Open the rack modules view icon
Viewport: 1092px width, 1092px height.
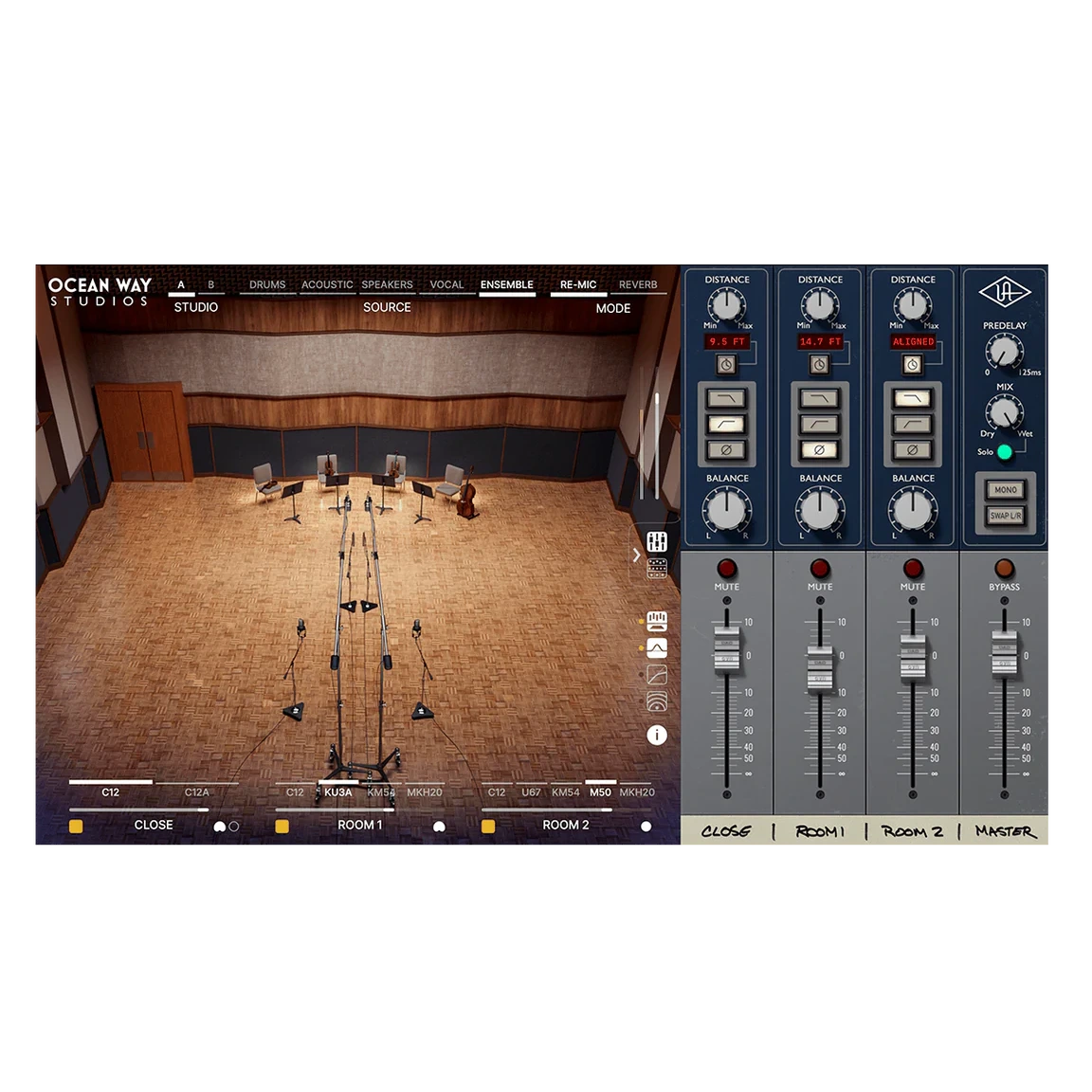[657, 569]
